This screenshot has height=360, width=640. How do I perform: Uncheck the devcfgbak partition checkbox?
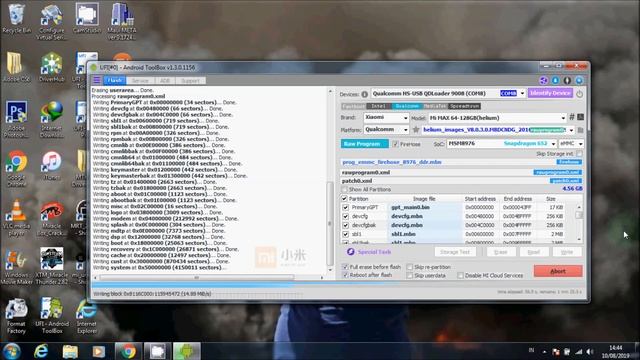[346, 225]
